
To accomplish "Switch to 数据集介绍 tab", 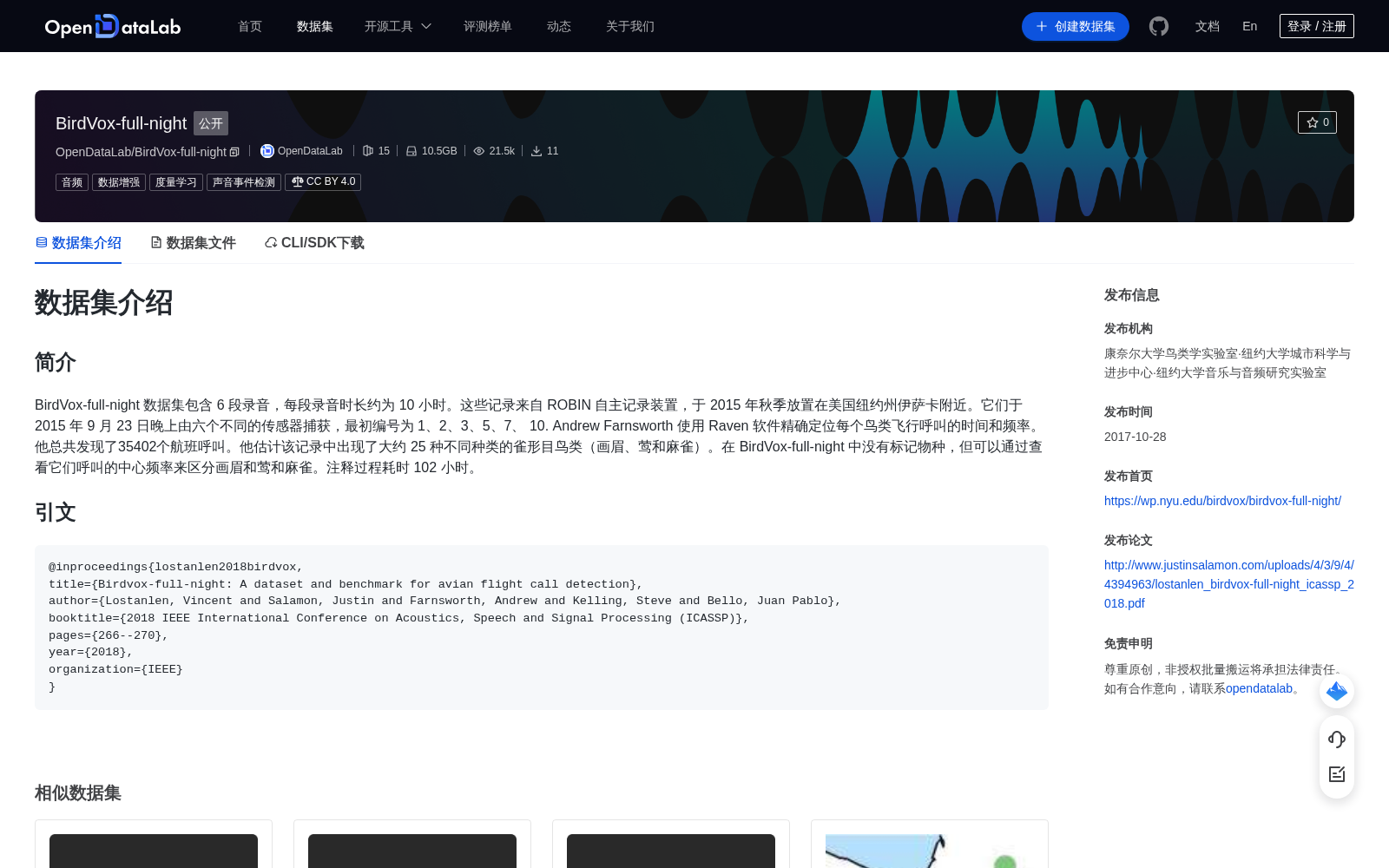I will tap(78, 243).
